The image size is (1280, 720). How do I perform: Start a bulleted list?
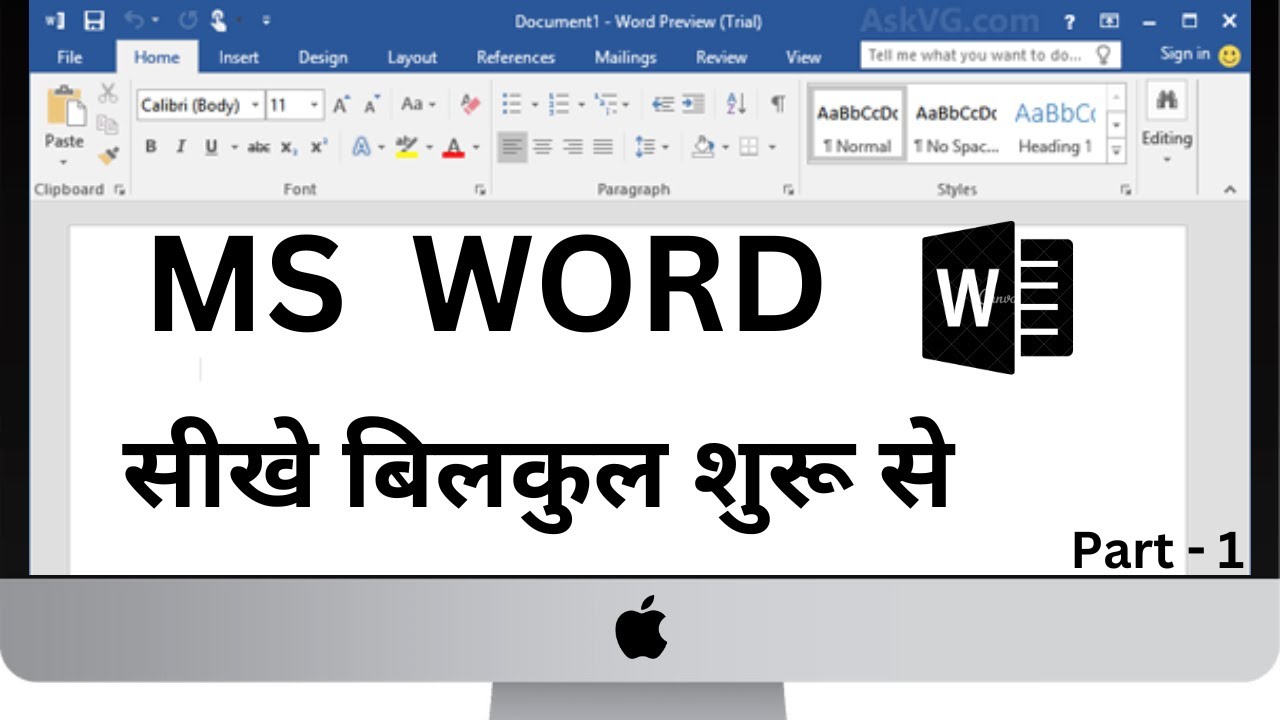point(512,104)
